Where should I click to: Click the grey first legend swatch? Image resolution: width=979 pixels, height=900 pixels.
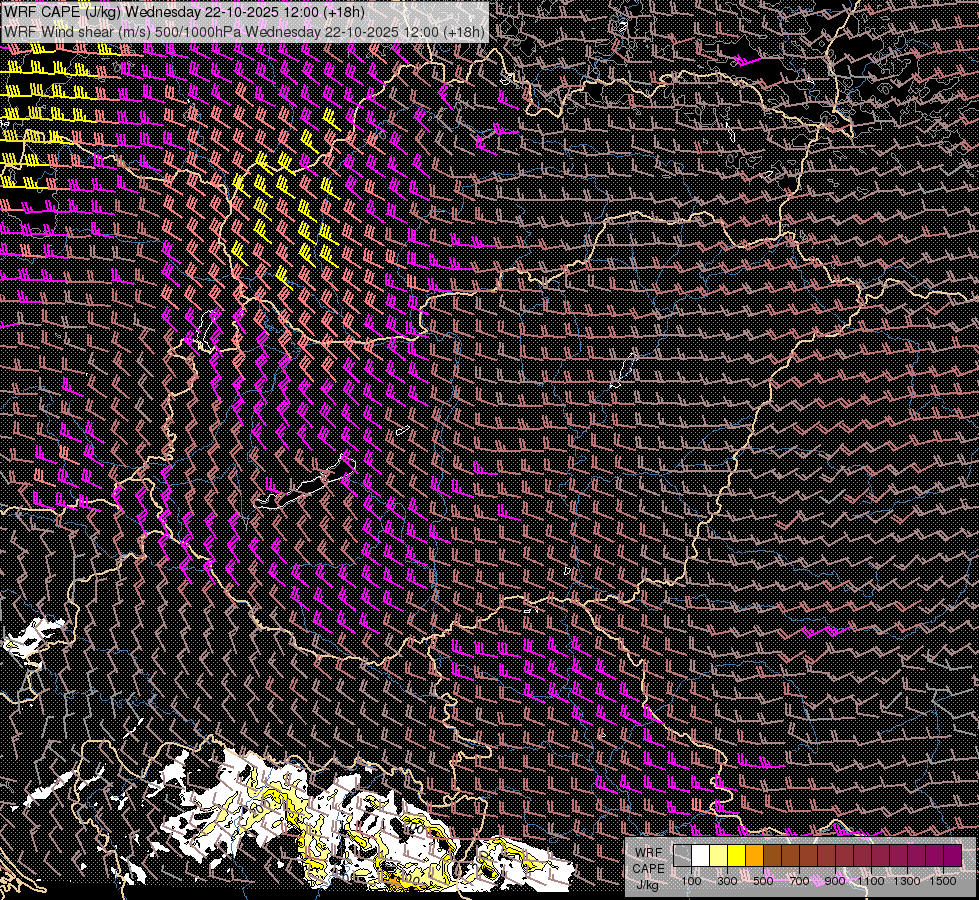[682, 855]
